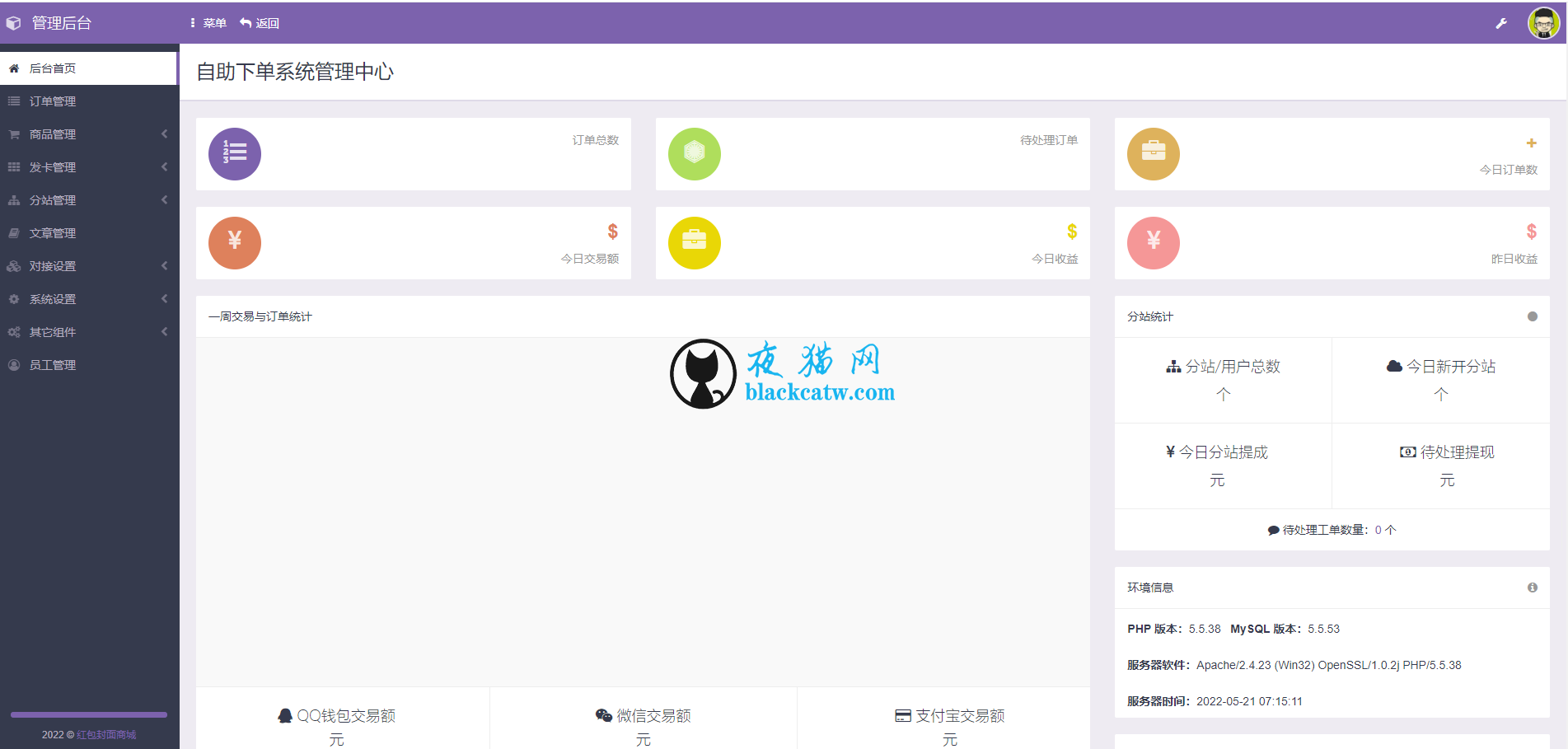The height and width of the screenshot is (749, 1568).
Task: Click the cubes icon beside 对接设置
Action: pyautogui.click(x=14, y=266)
